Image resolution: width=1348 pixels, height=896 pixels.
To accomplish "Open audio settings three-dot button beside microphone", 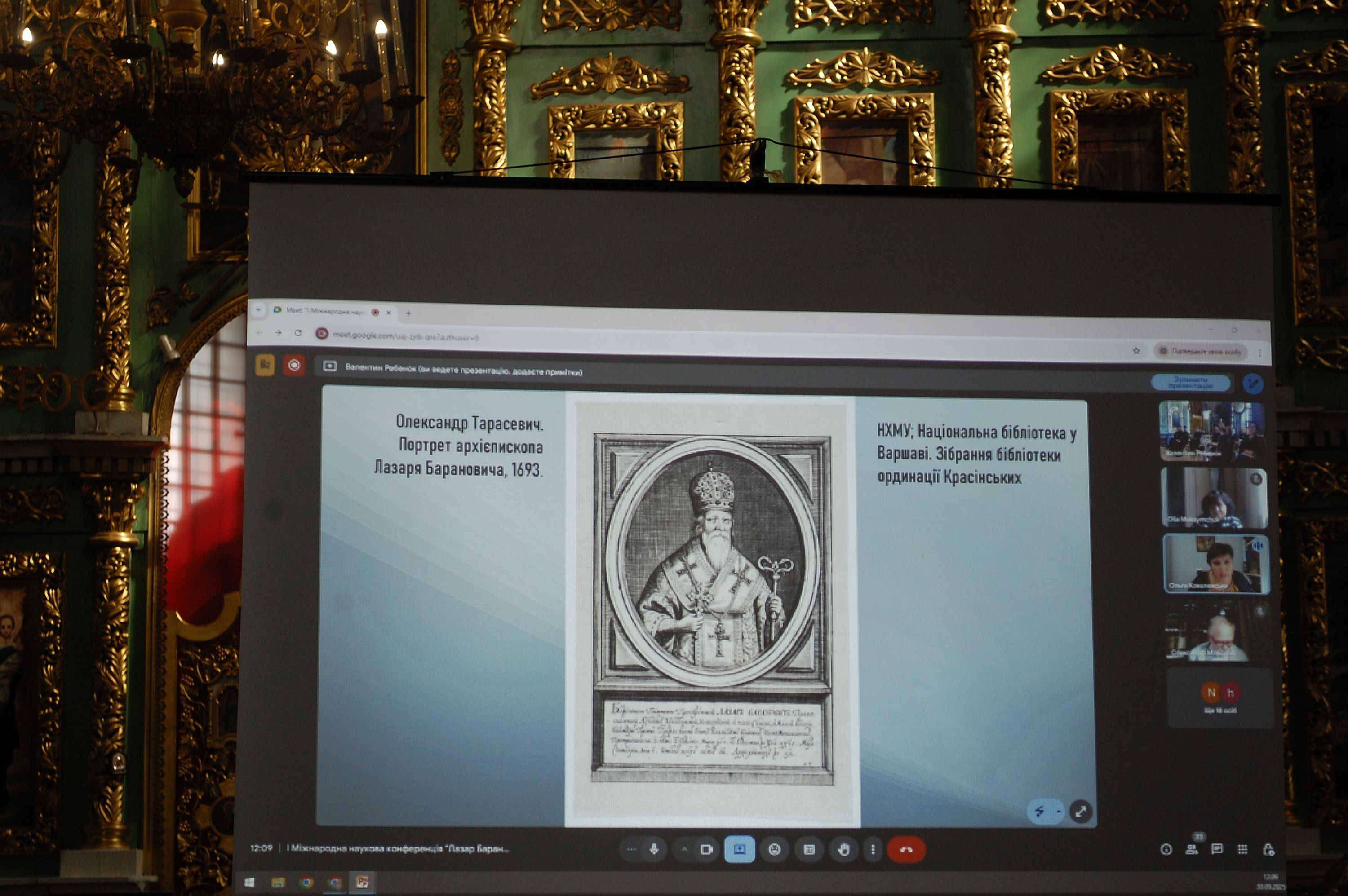I will point(631,849).
